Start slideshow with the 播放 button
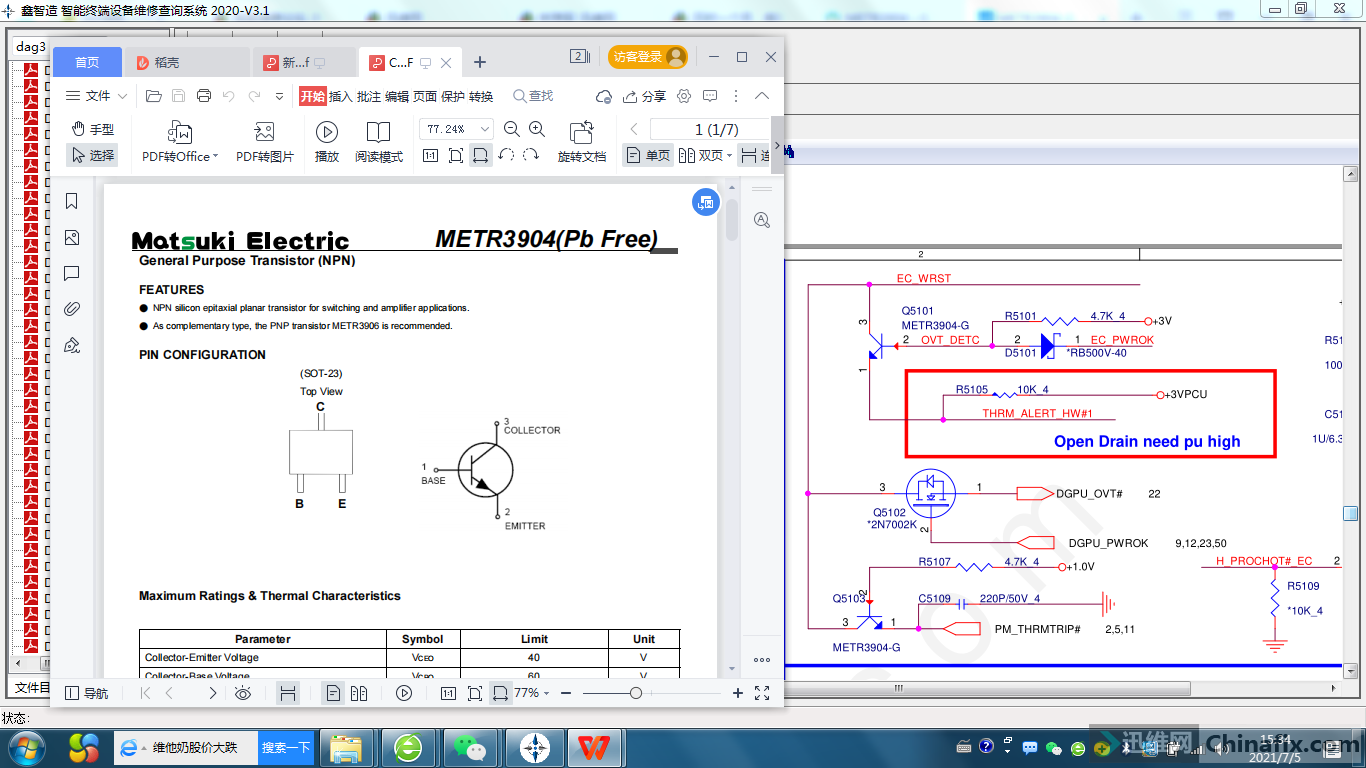Screen dimensions: 1366x768 tap(327, 142)
